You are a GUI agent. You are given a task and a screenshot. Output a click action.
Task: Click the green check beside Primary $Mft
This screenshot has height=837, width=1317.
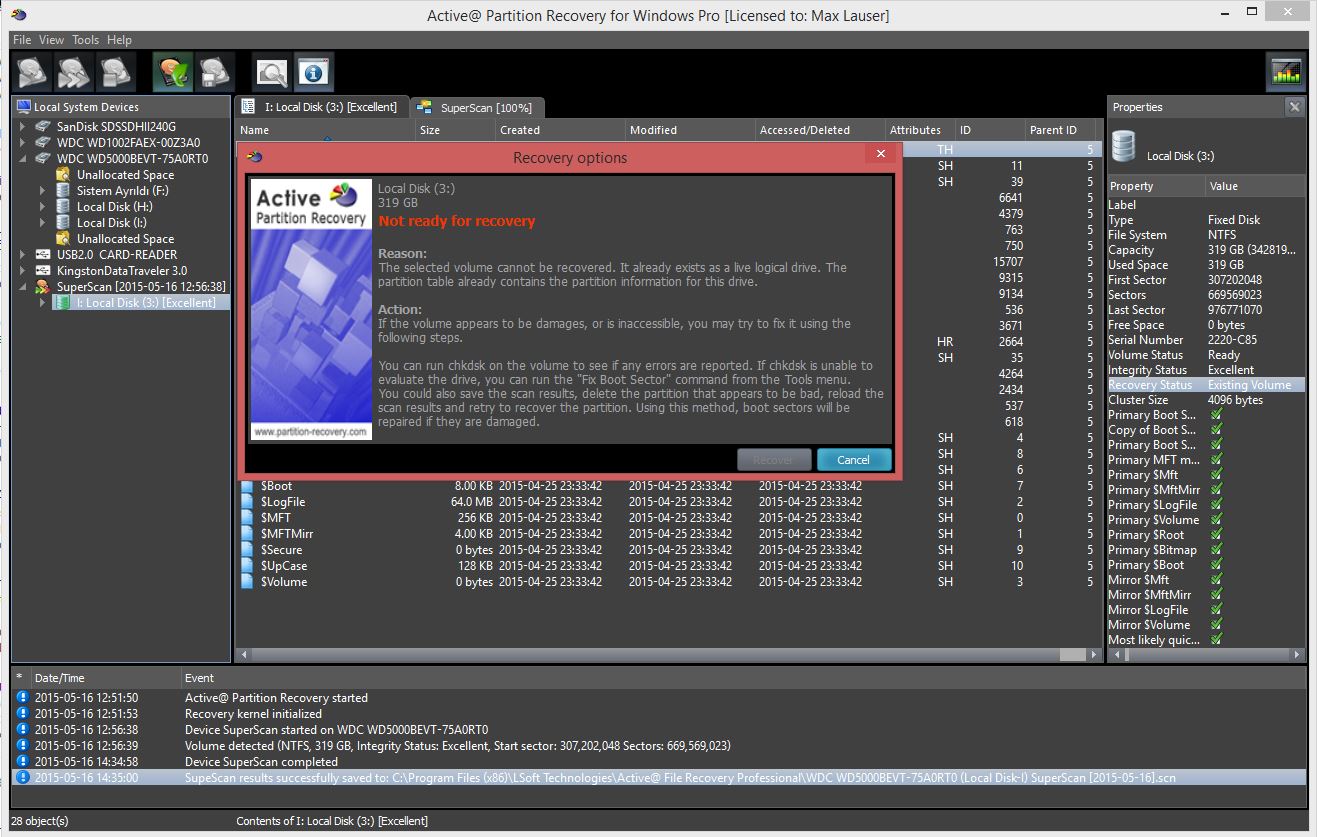click(1216, 475)
